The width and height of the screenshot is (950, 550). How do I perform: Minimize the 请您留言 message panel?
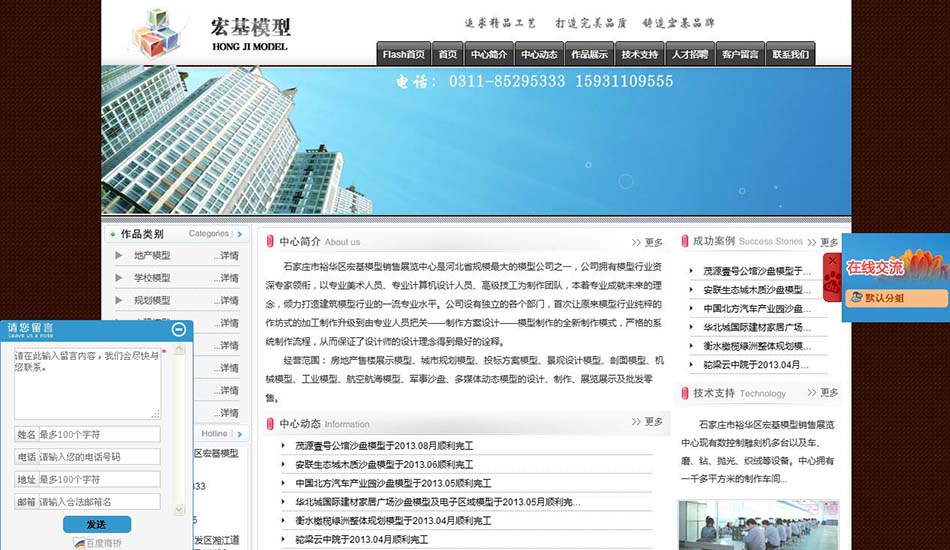pyautogui.click(x=179, y=329)
